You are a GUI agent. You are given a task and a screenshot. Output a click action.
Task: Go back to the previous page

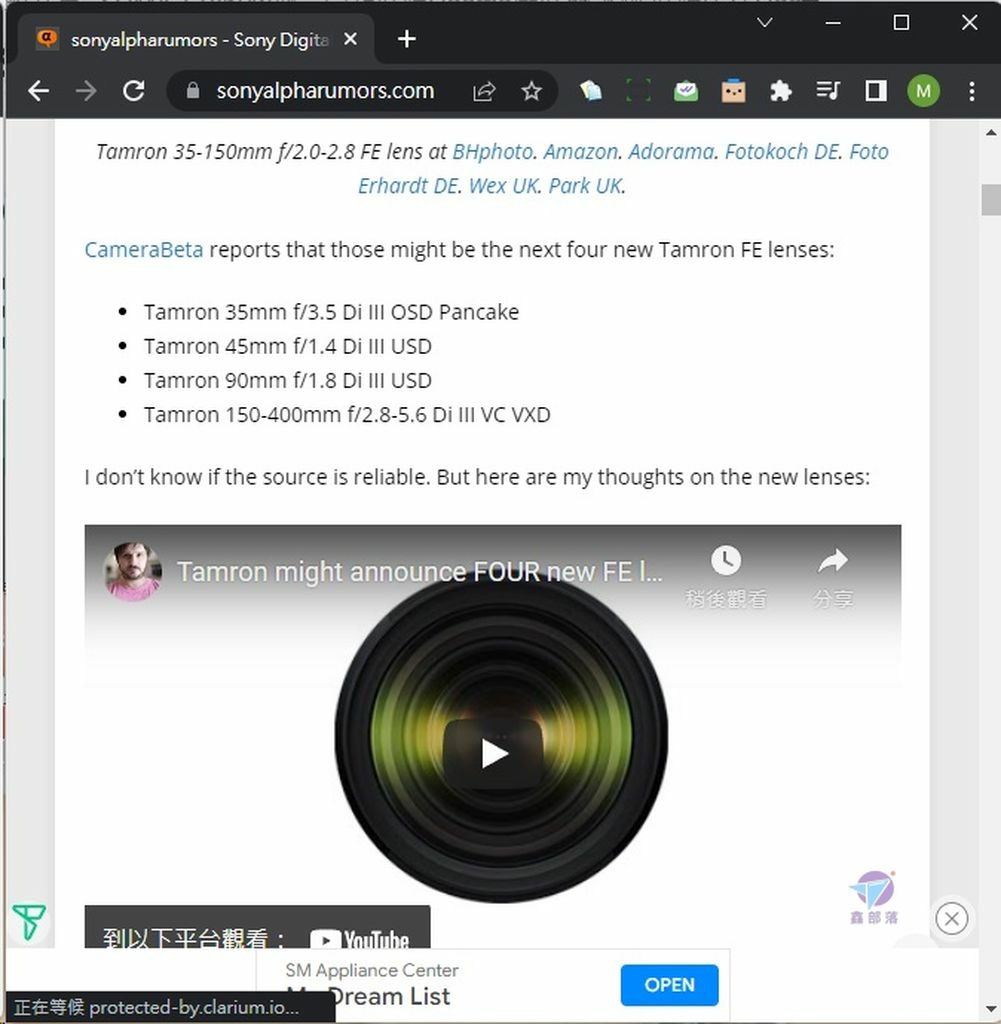coord(39,91)
